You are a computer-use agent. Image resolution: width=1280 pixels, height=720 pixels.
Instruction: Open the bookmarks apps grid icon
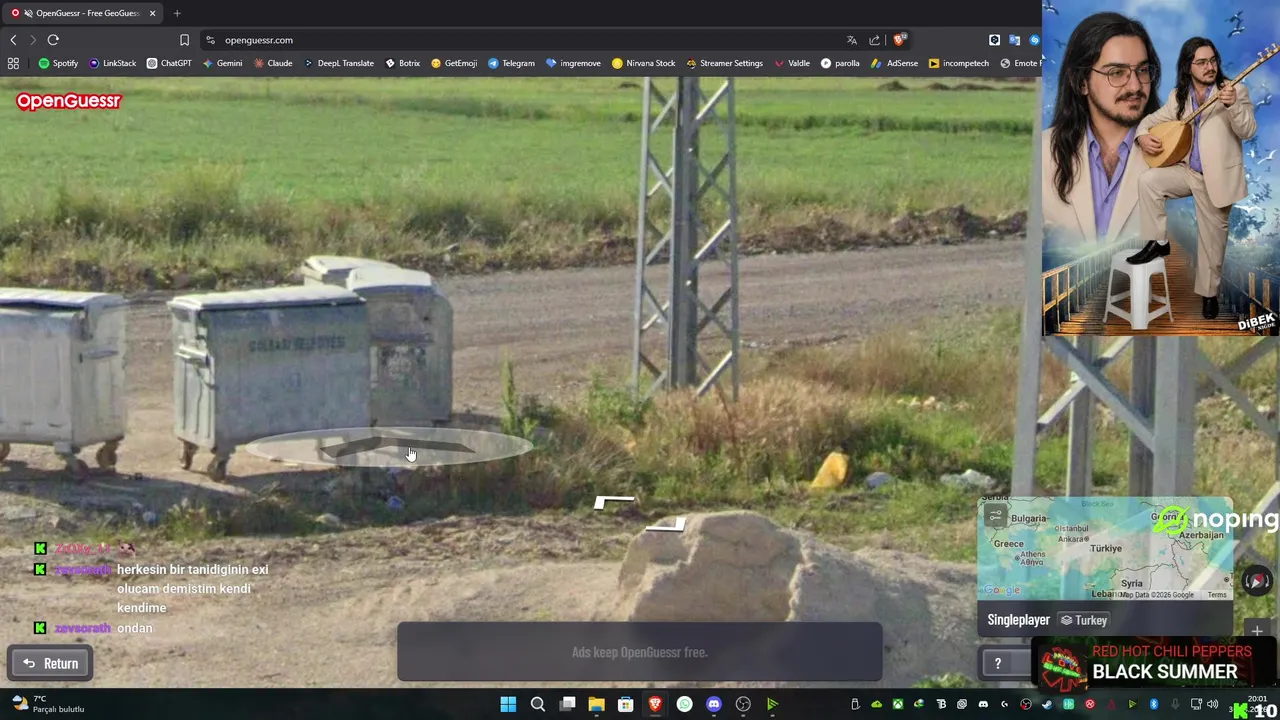(13, 63)
